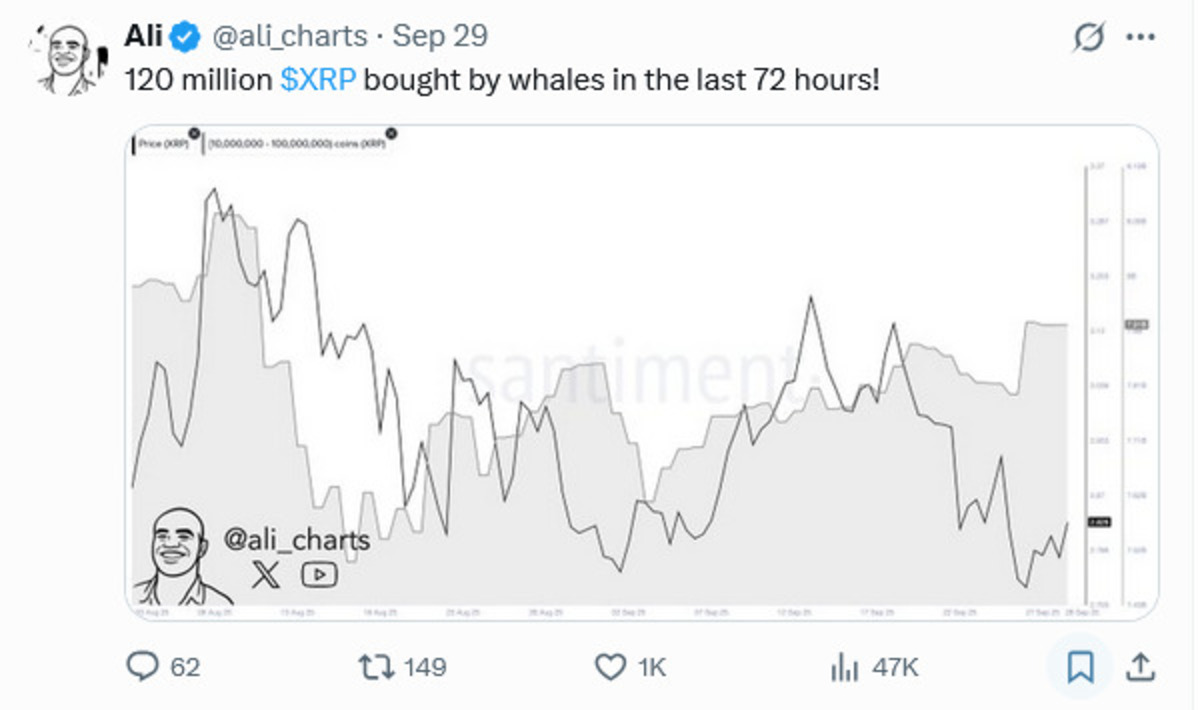The image size is (1200, 710).
Task: Remove the Price (XRP) legend series
Action: tap(193, 133)
